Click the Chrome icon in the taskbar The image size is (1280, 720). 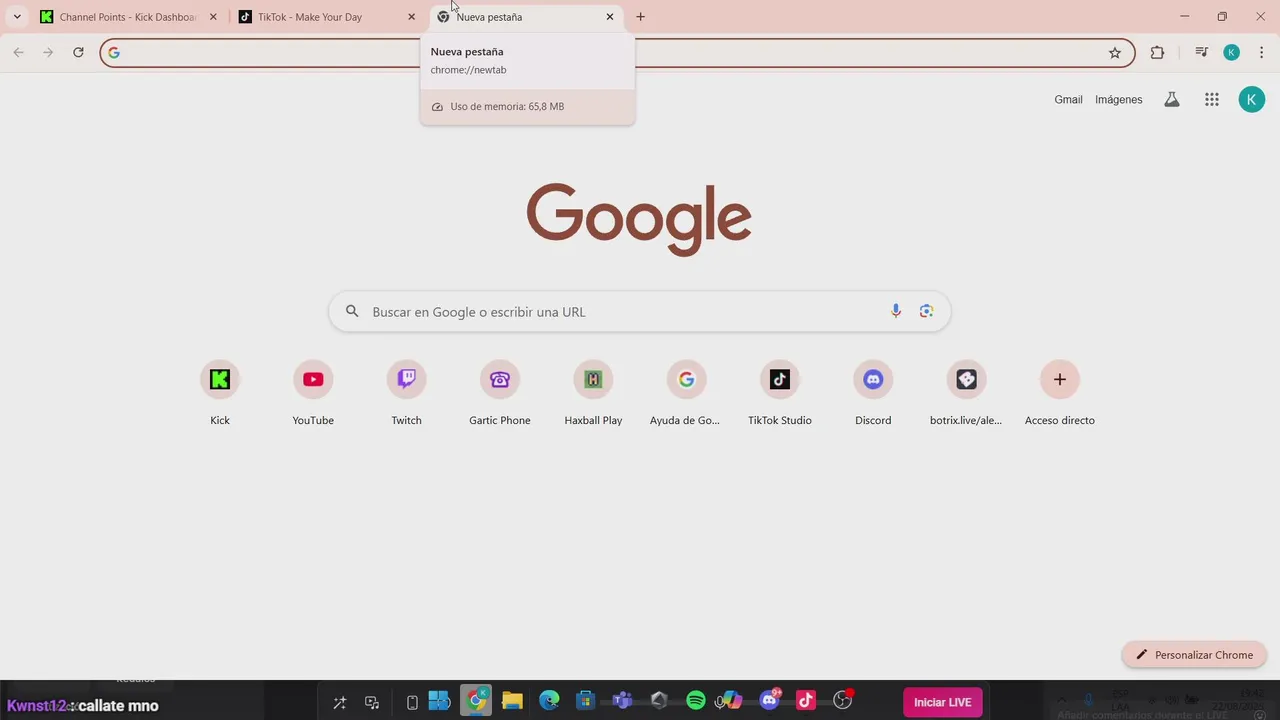(x=477, y=701)
